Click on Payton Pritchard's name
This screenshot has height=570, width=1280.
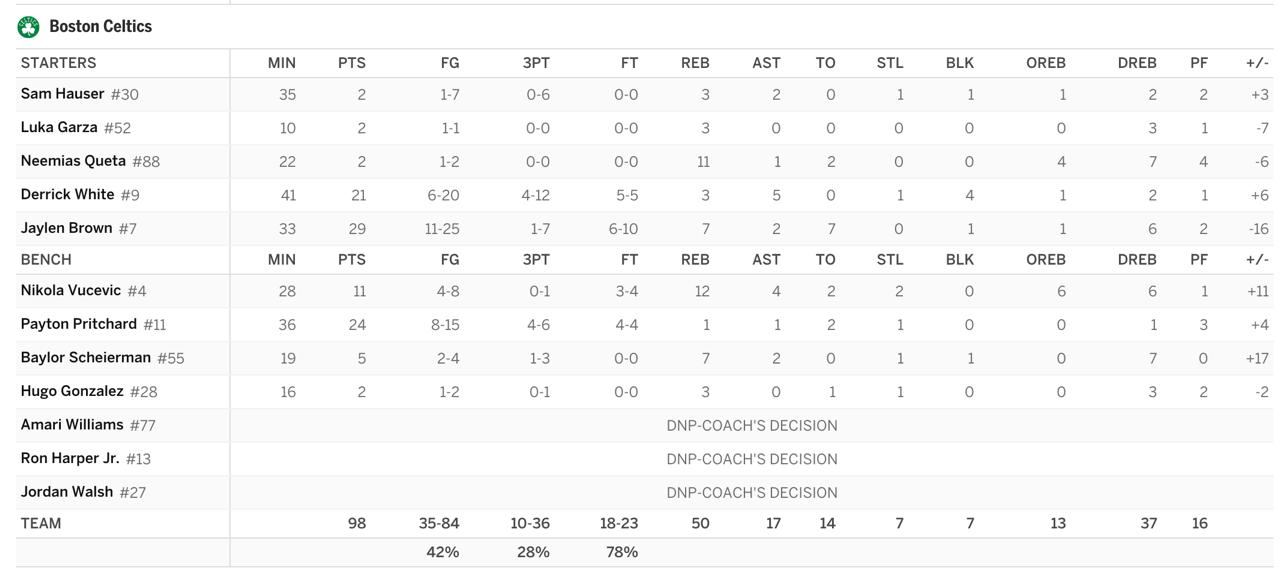pos(78,324)
